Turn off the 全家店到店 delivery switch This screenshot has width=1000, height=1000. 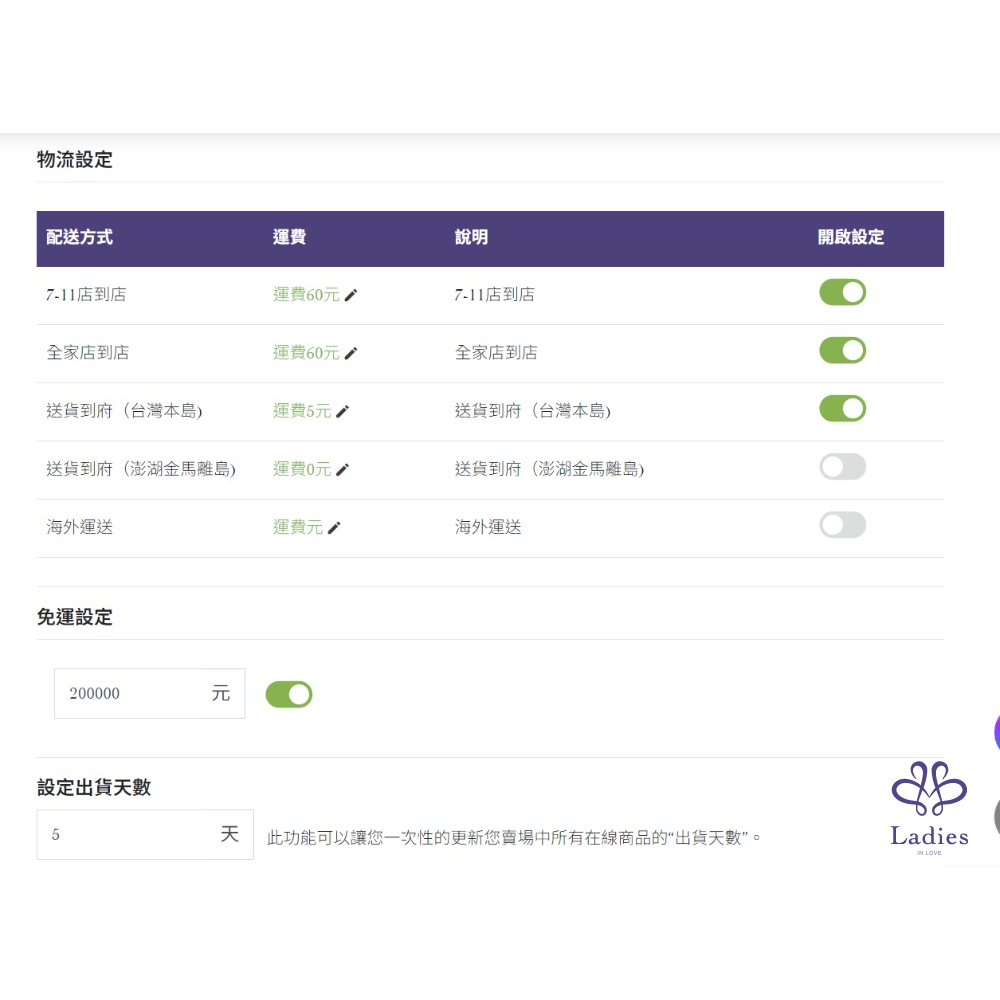click(x=842, y=351)
